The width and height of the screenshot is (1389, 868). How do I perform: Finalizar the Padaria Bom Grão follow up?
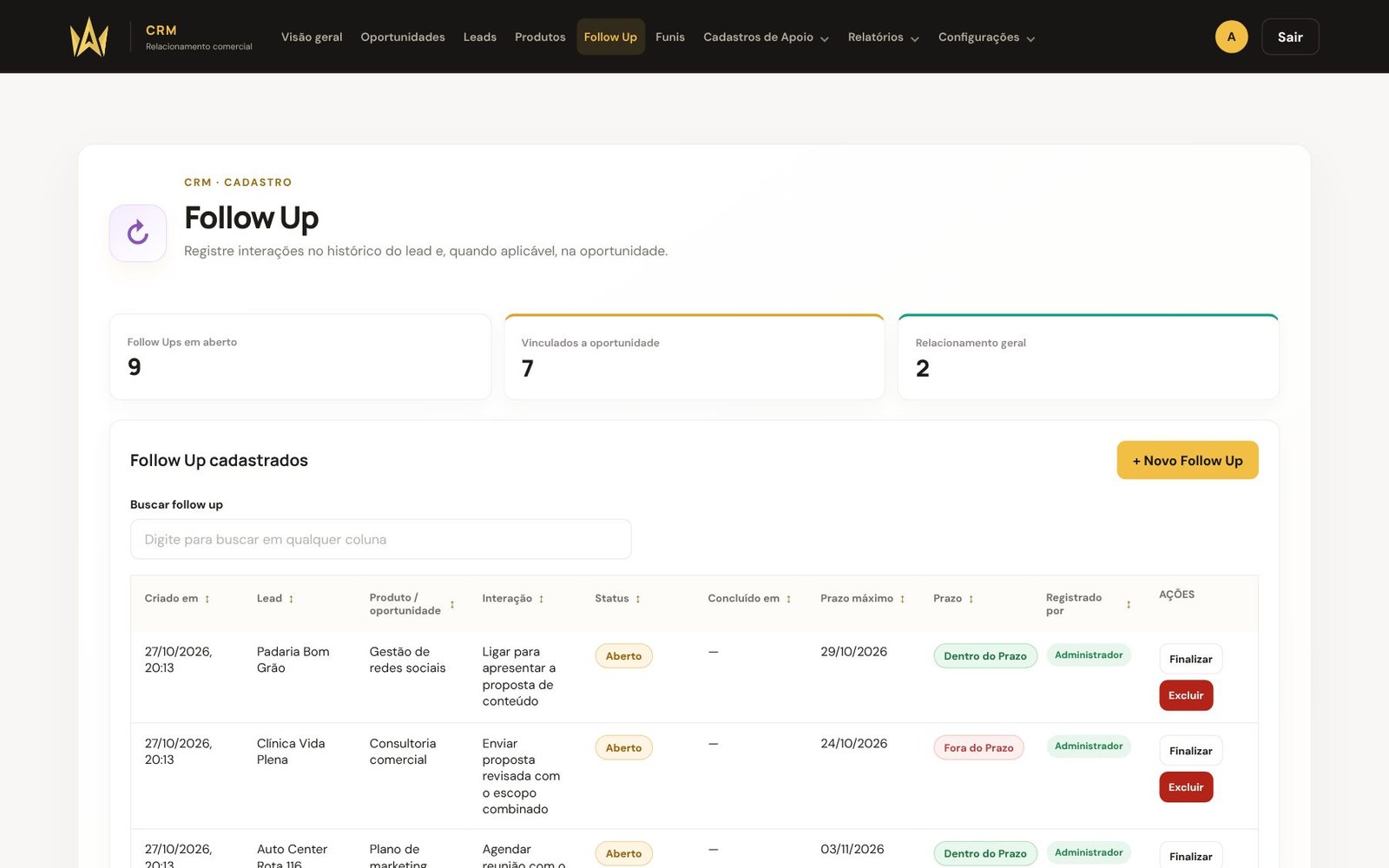[x=1190, y=659]
